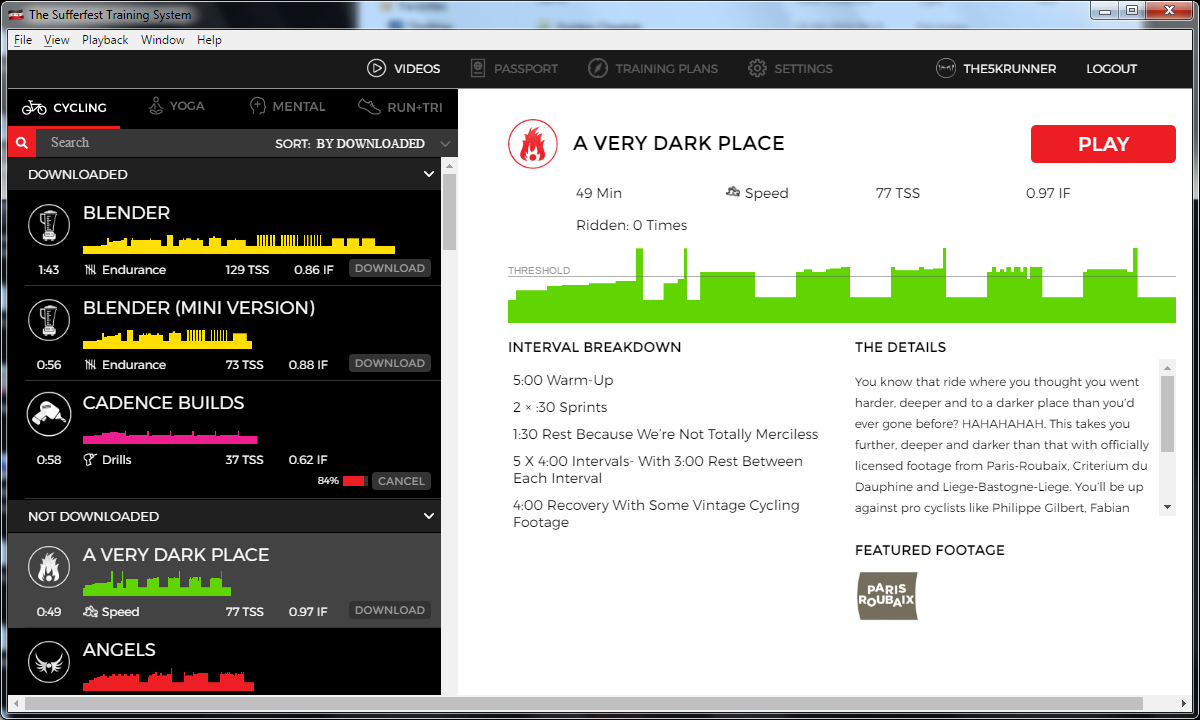Click the Training Plans label

tap(667, 69)
